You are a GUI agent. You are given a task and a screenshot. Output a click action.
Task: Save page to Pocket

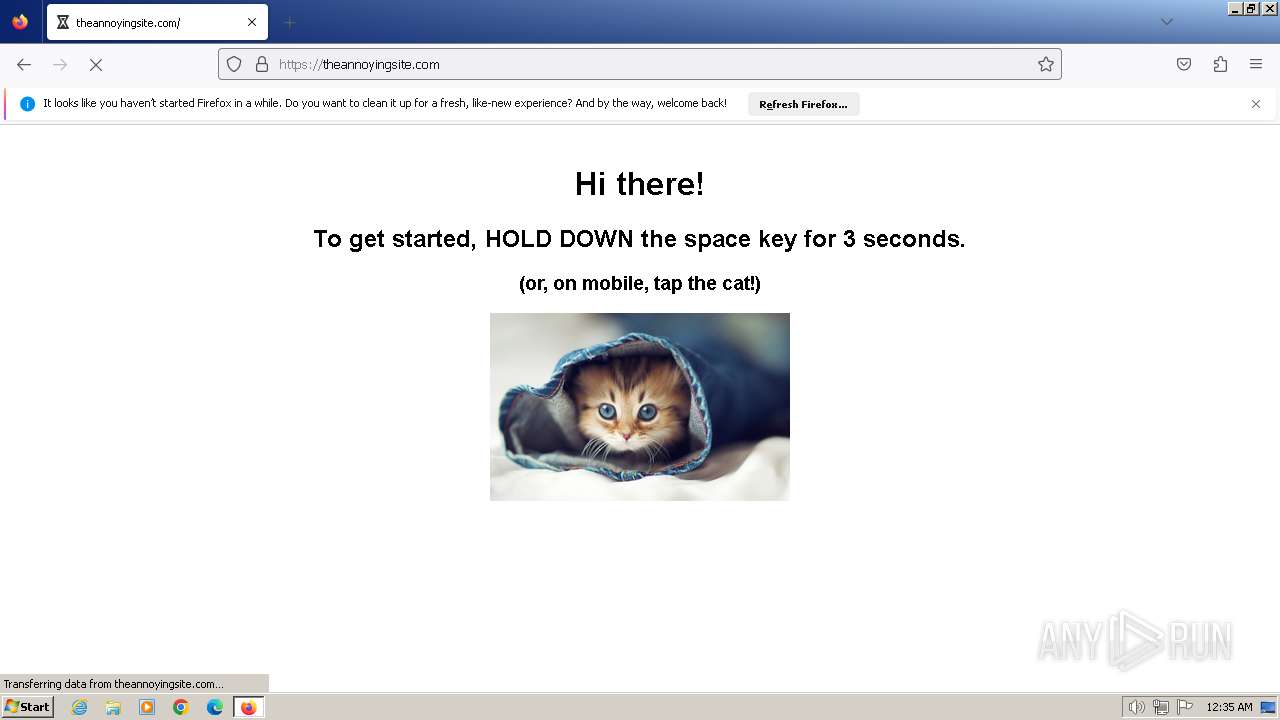tap(1184, 64)
